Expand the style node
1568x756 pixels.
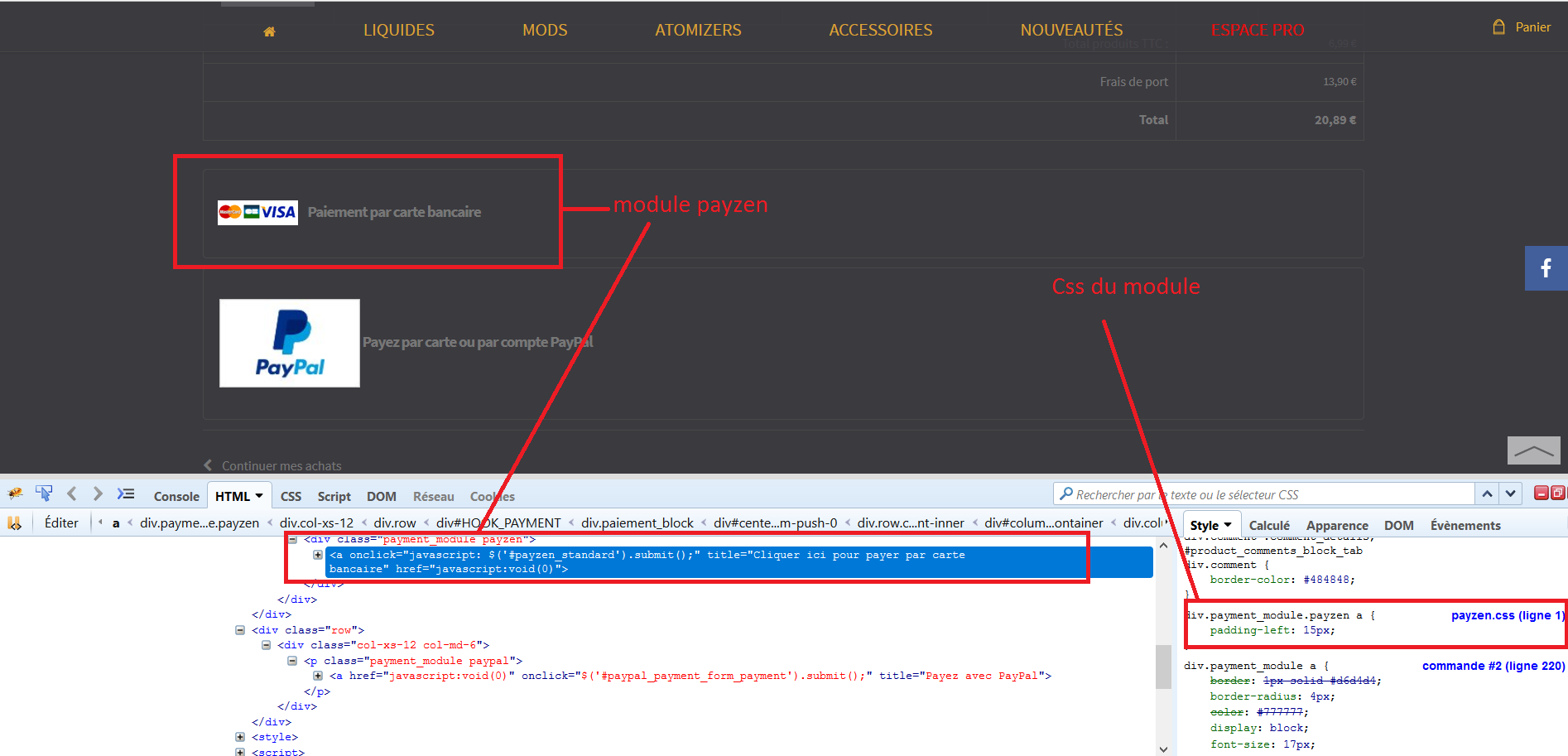(240, 737)
